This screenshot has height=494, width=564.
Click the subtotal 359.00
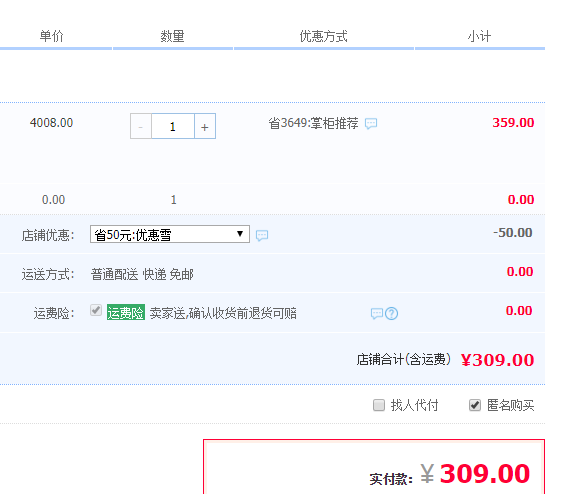coord(513,123)
